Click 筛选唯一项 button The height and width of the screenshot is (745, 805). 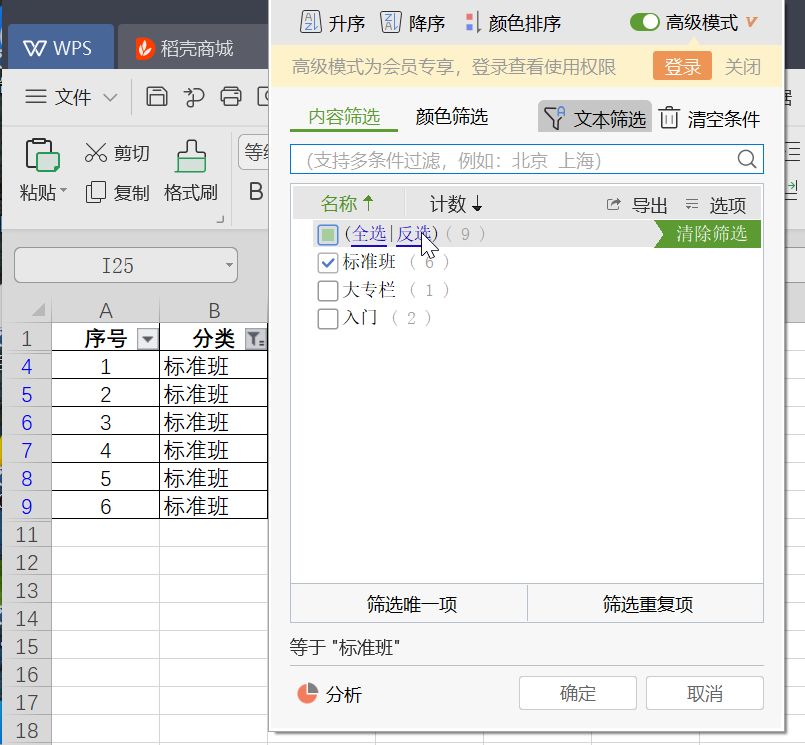click(x=409, y=603)
